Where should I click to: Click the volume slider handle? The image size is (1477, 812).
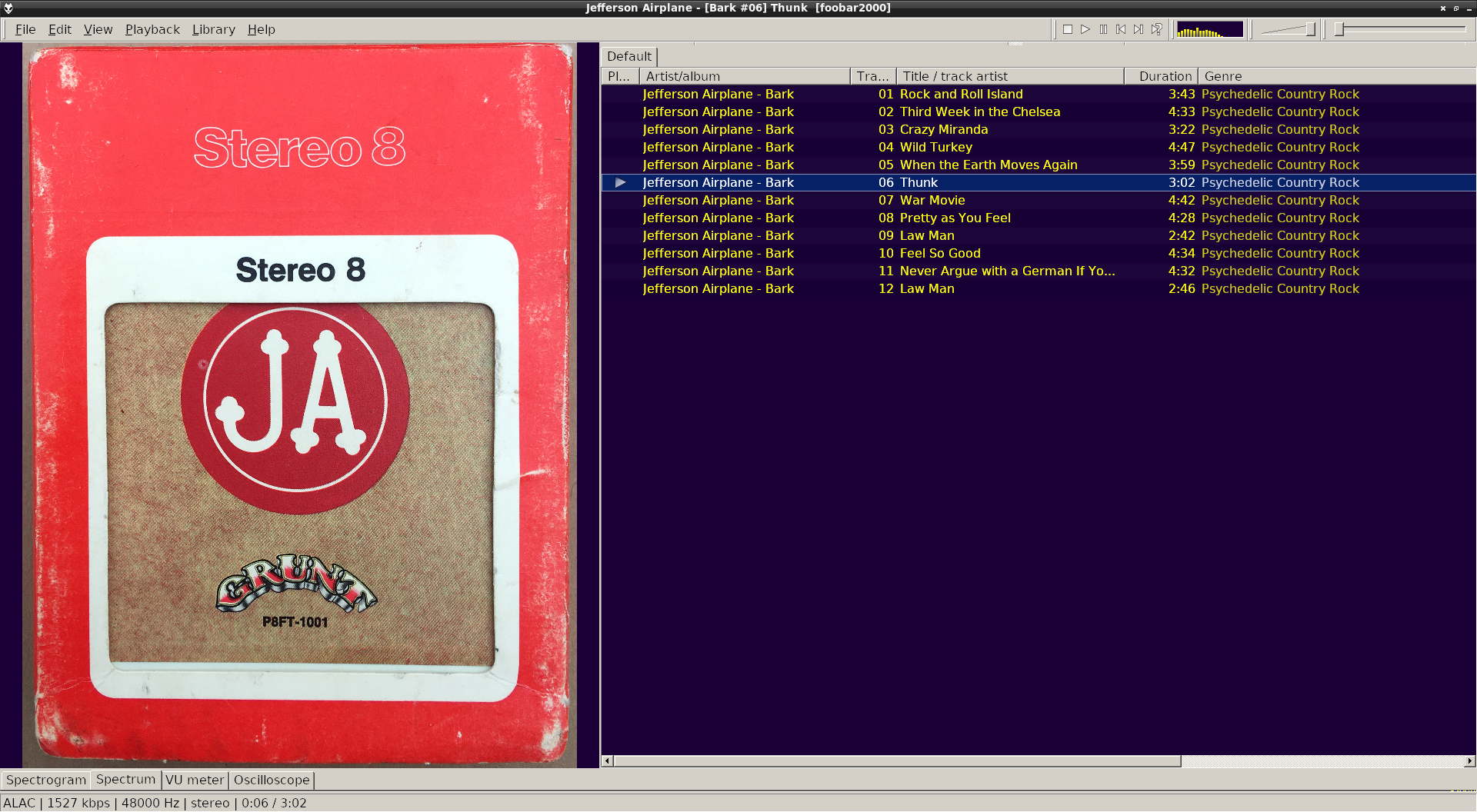pos(1310,29)
